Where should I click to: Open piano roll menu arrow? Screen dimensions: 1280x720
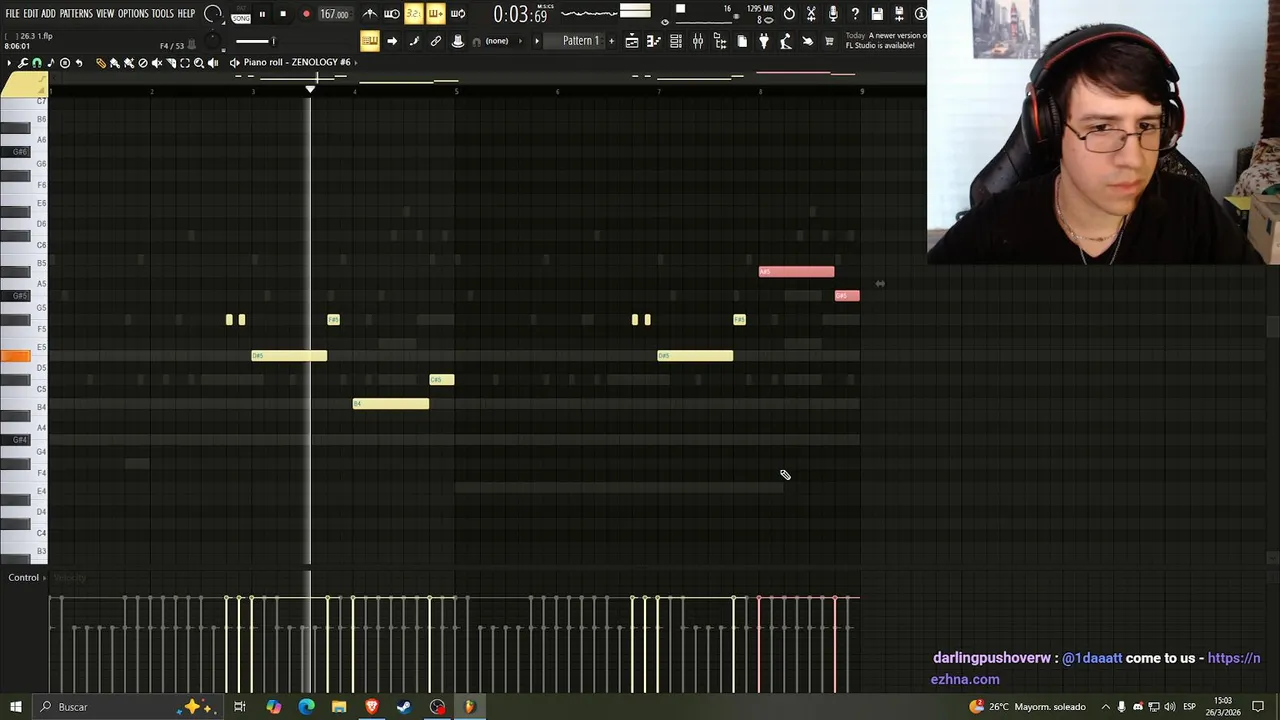(9, 63)
